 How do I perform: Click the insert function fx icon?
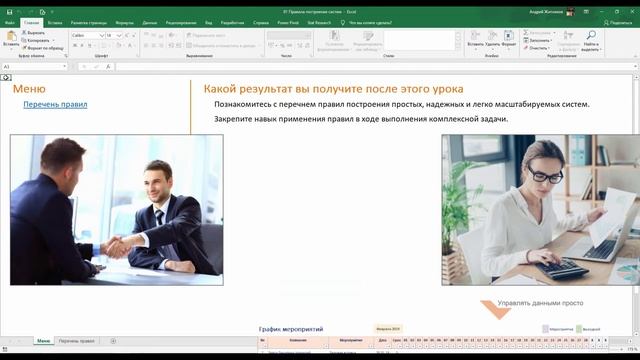[108, 67]
